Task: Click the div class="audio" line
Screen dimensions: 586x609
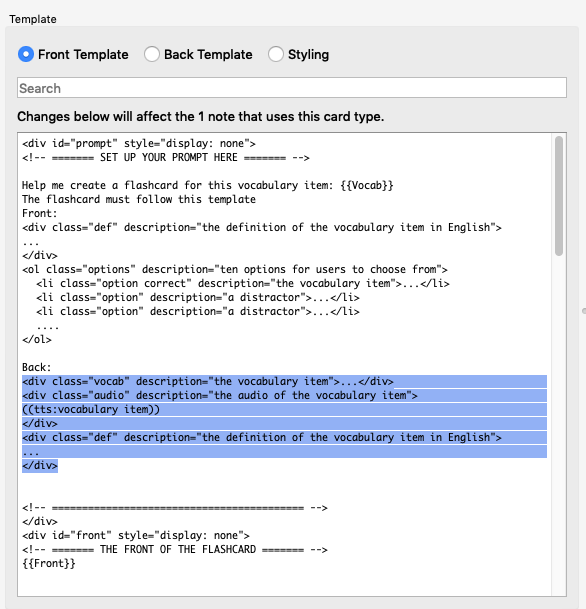Action: pyautogui.click(x=220, y=395)
